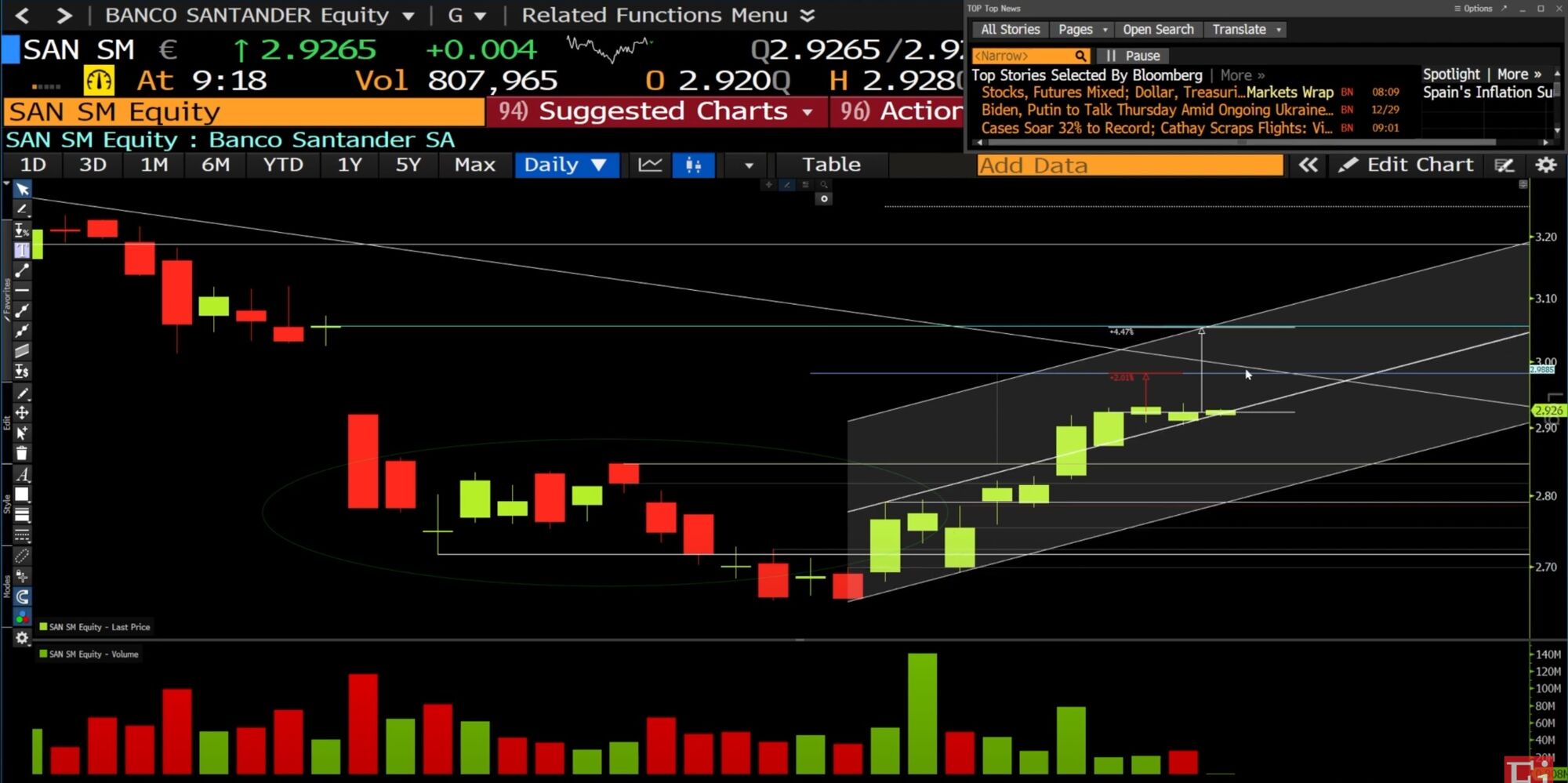The height and width of the screenshot is (783, 1568).
Task: Open the fill color white swatch tool
Action: pyautogui.click(x=22, y=495)
